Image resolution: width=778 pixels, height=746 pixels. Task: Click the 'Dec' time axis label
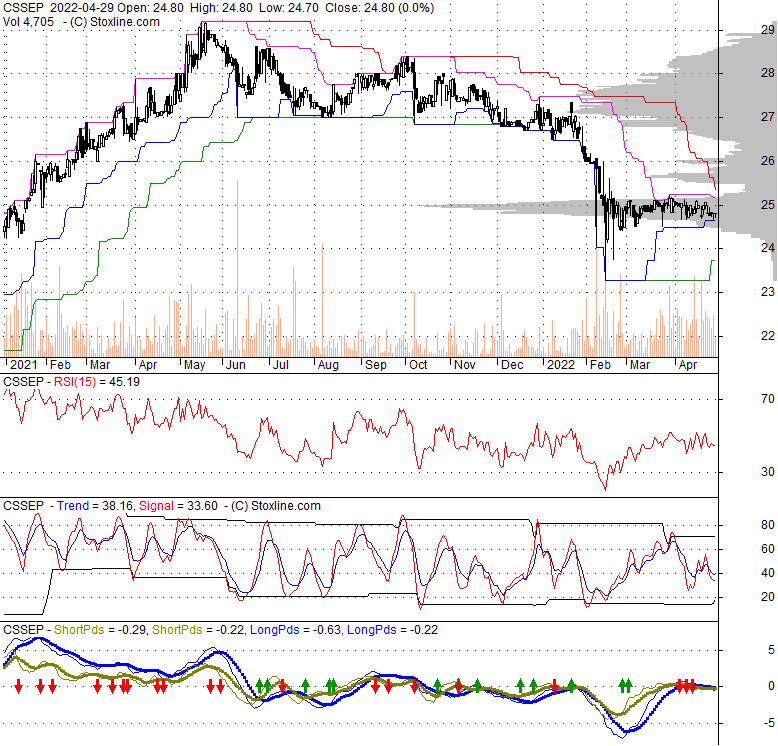[x=512, y=365]
